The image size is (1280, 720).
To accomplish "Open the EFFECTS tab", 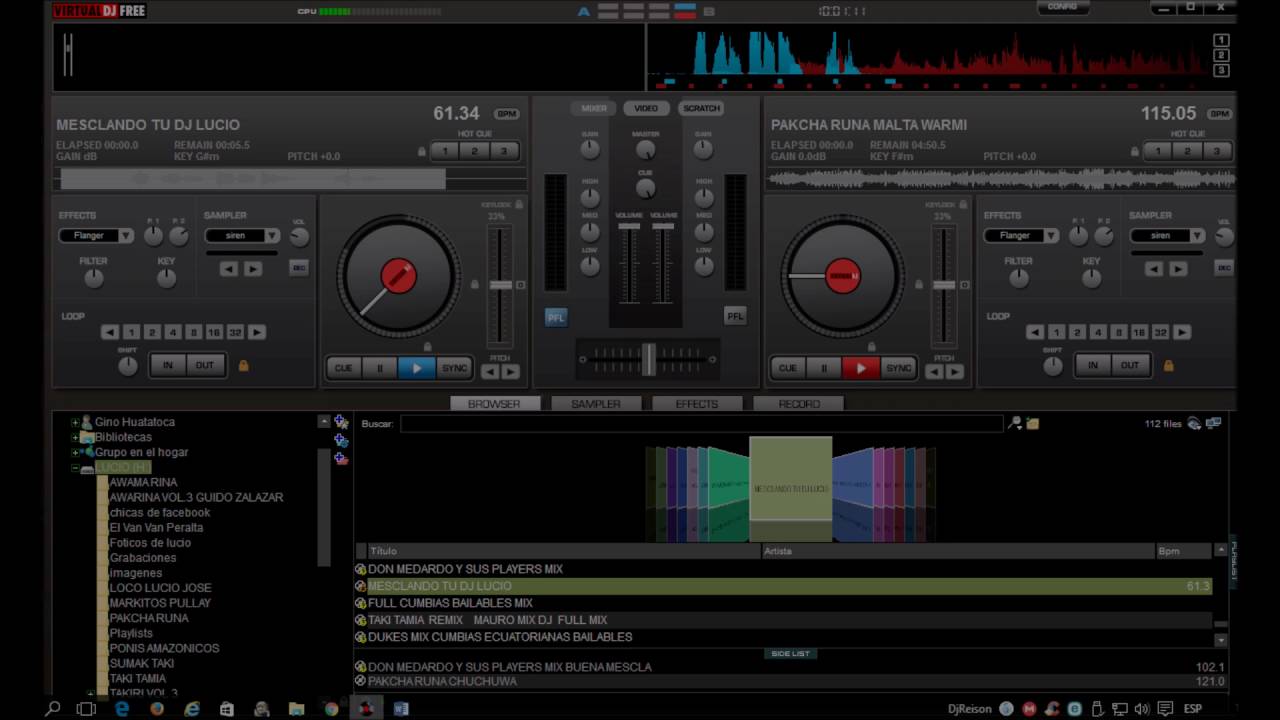I will [x=697, y=404].
